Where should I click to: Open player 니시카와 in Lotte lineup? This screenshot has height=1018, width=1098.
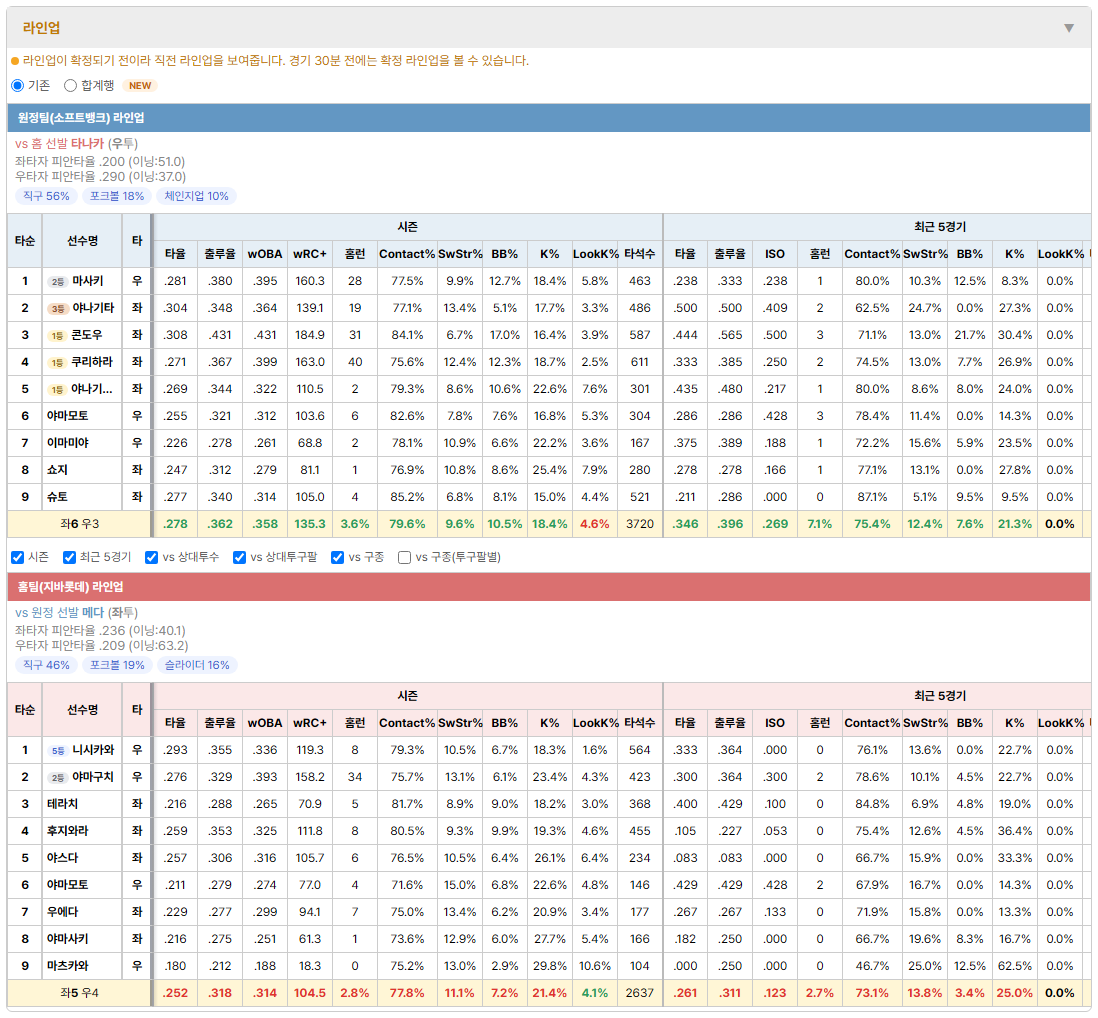pyautogui.click(x=93, y=750)
